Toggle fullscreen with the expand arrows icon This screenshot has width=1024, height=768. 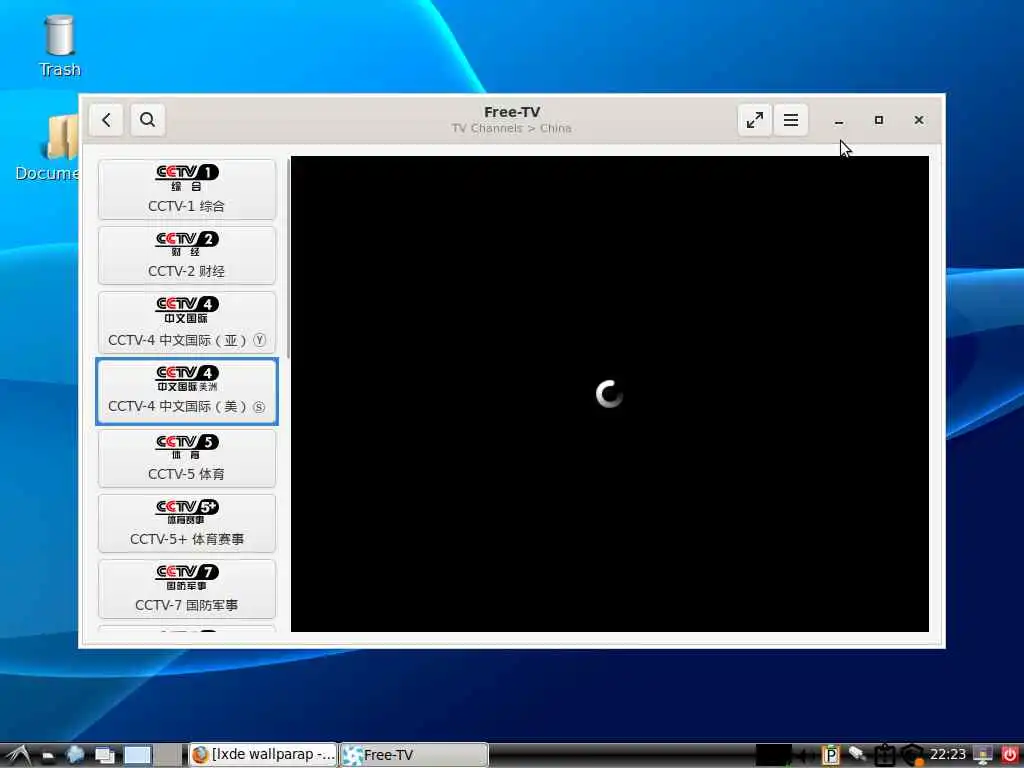754,120
